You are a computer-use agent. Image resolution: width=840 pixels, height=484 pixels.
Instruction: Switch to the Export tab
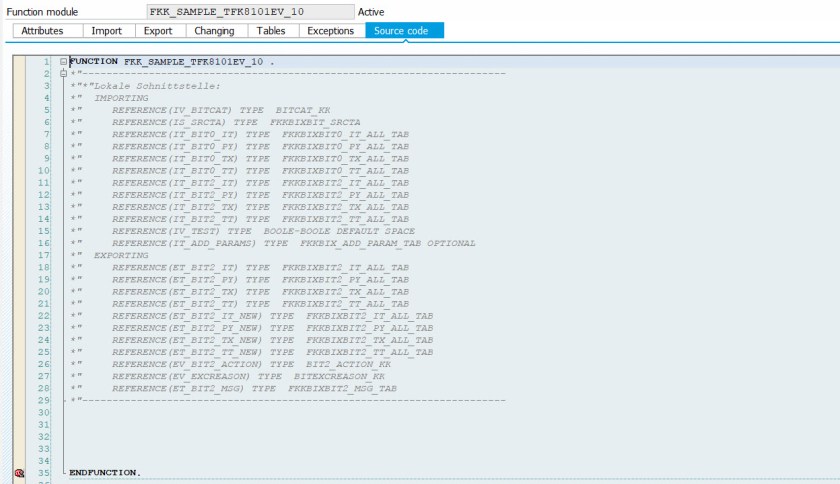[158, 31]
